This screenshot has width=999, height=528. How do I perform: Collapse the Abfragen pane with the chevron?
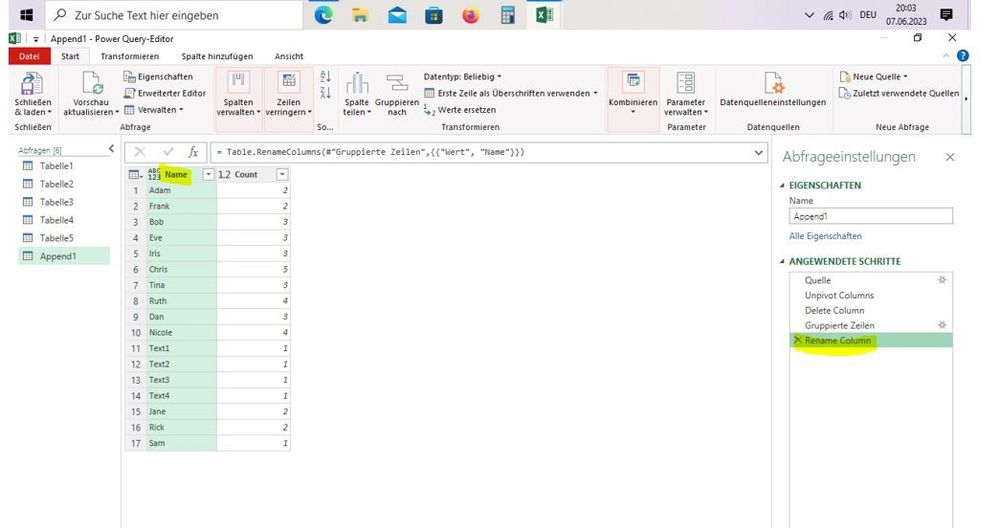[111, 149]
